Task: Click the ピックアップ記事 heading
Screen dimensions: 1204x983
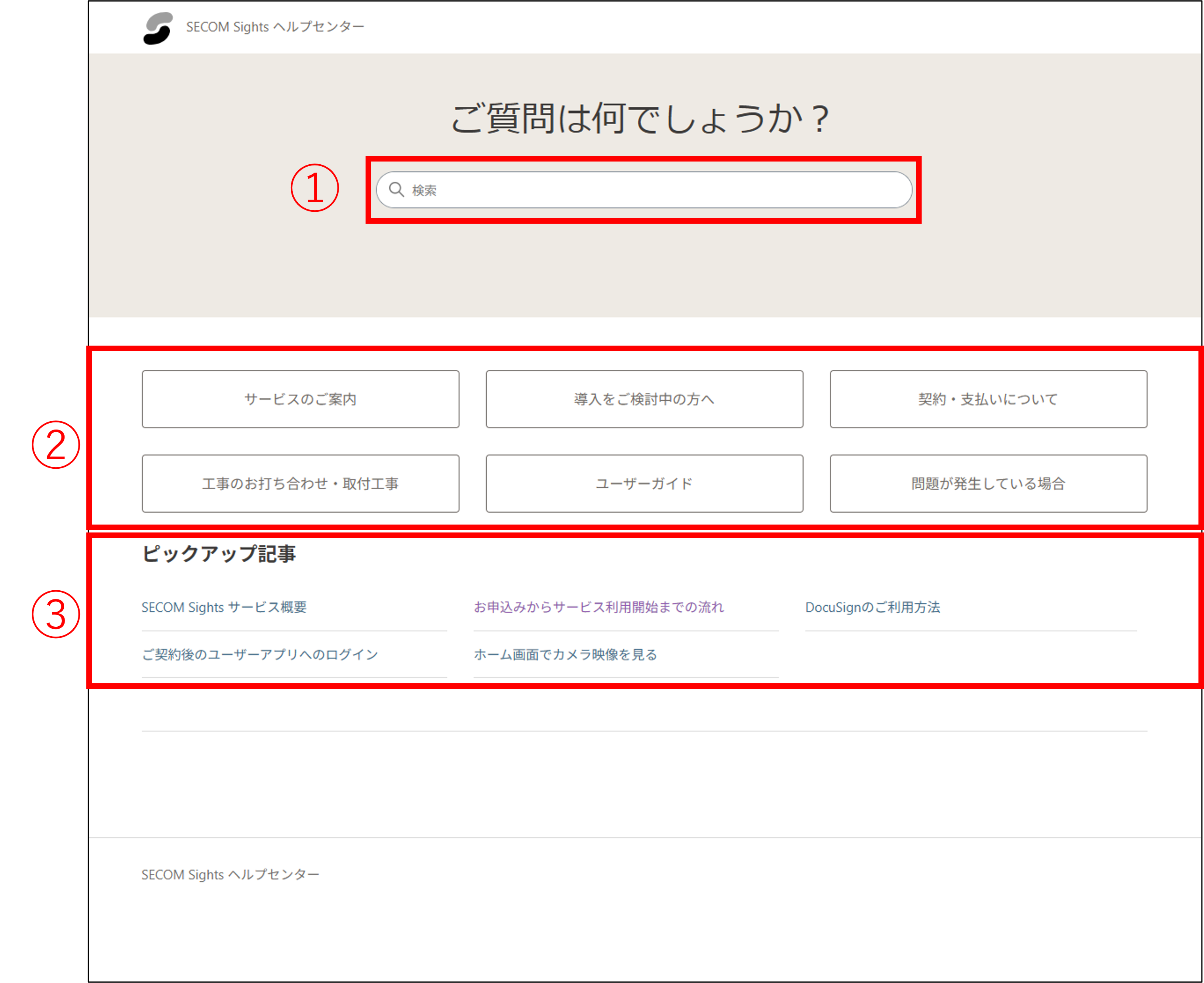Action: point(219,553)
